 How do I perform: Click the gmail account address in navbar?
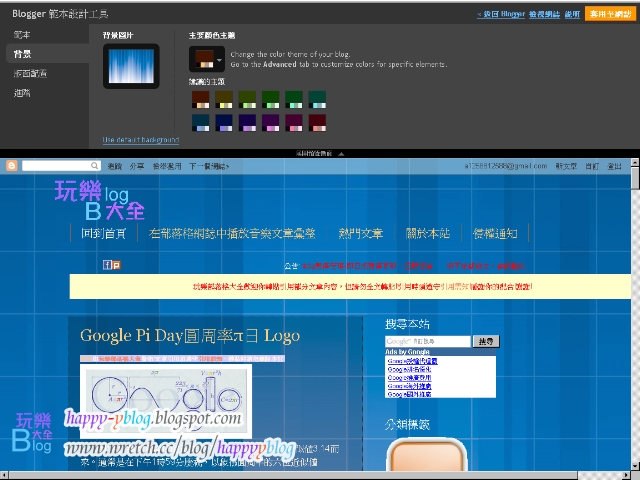pyautogui.click(x=505, y=166)
